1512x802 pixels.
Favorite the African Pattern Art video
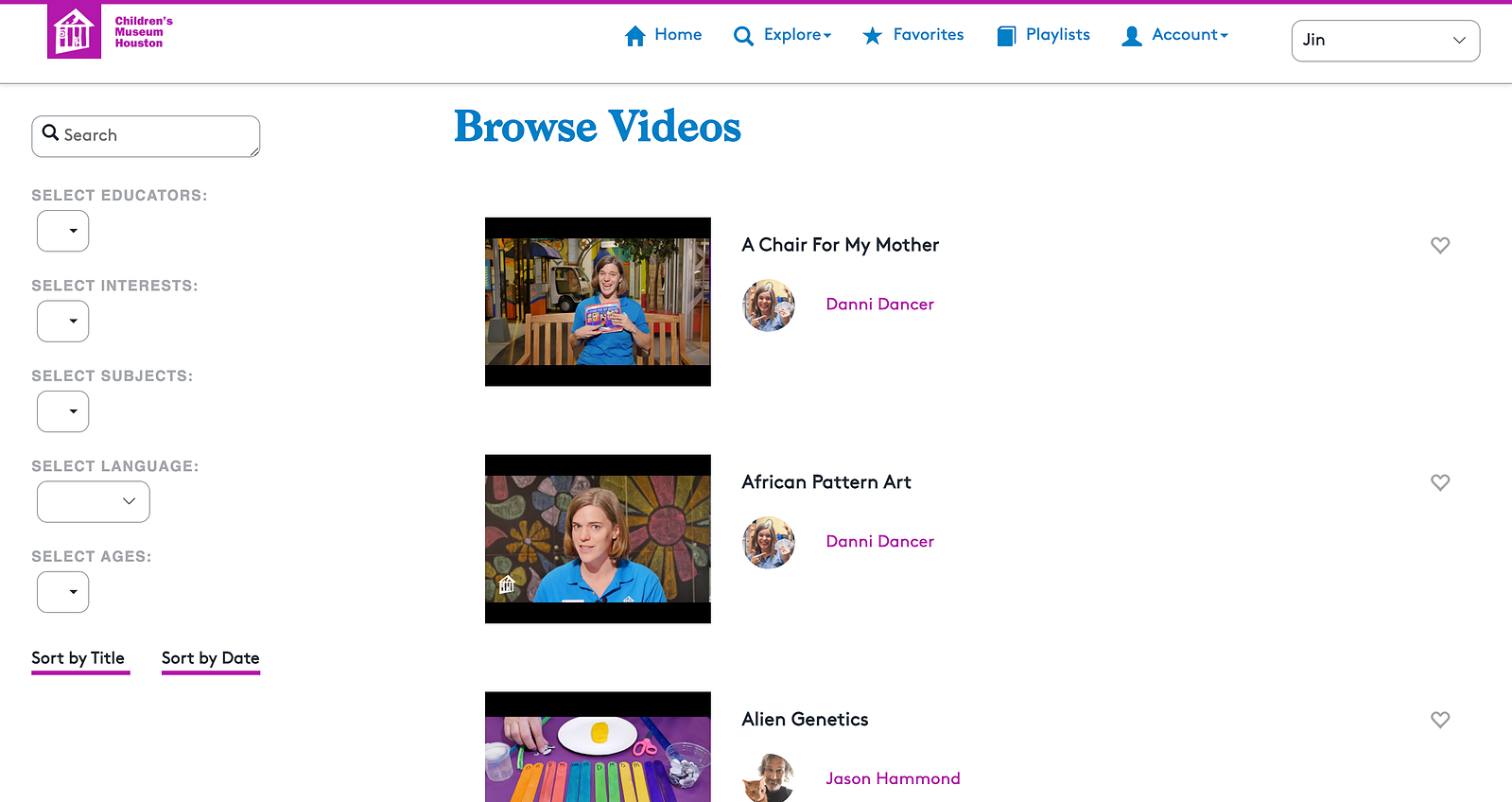1440,482
